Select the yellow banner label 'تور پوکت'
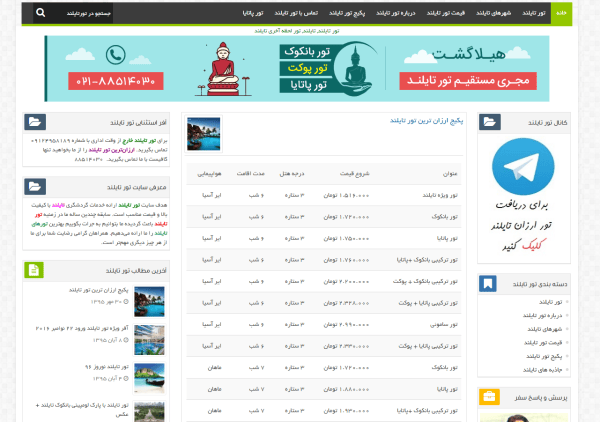 [x=307, y=68]
